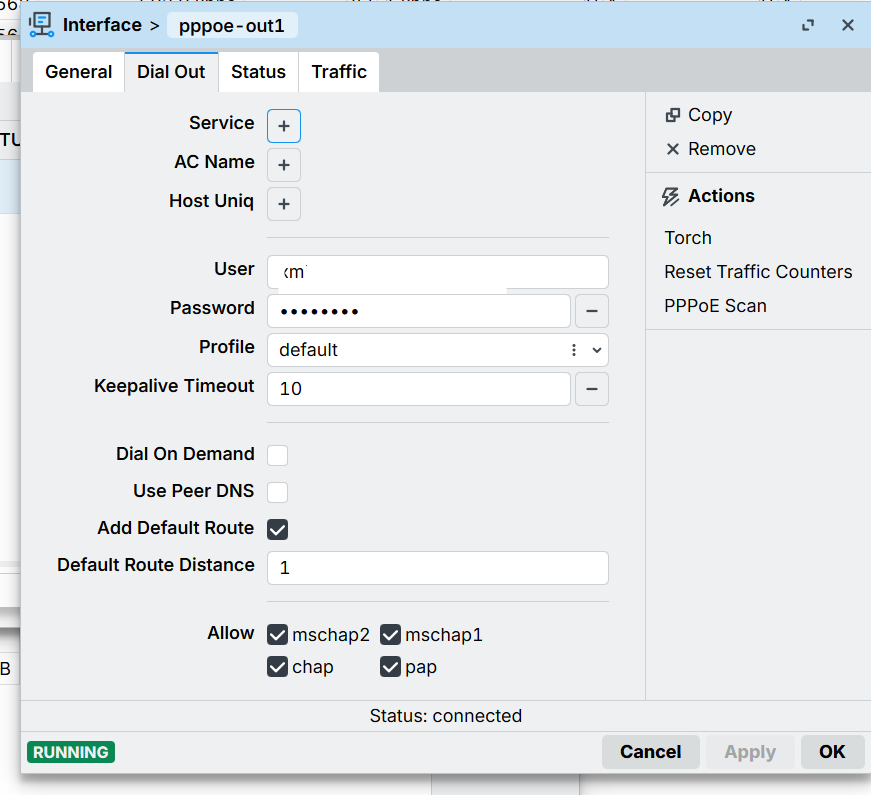Confirm with the OK button

click(x=832, y=752)
